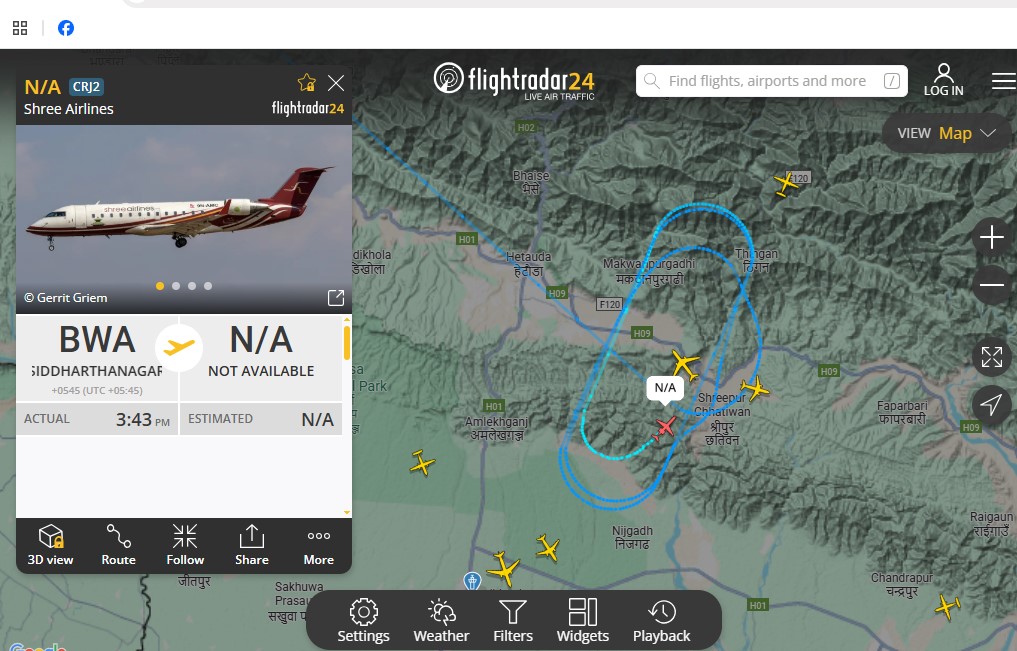
Task: Open aircraft photo in external link icon
Action: [x=336, y=298]
